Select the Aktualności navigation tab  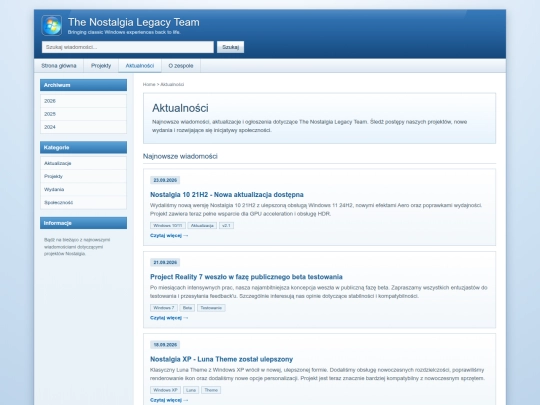click(140, 66)
